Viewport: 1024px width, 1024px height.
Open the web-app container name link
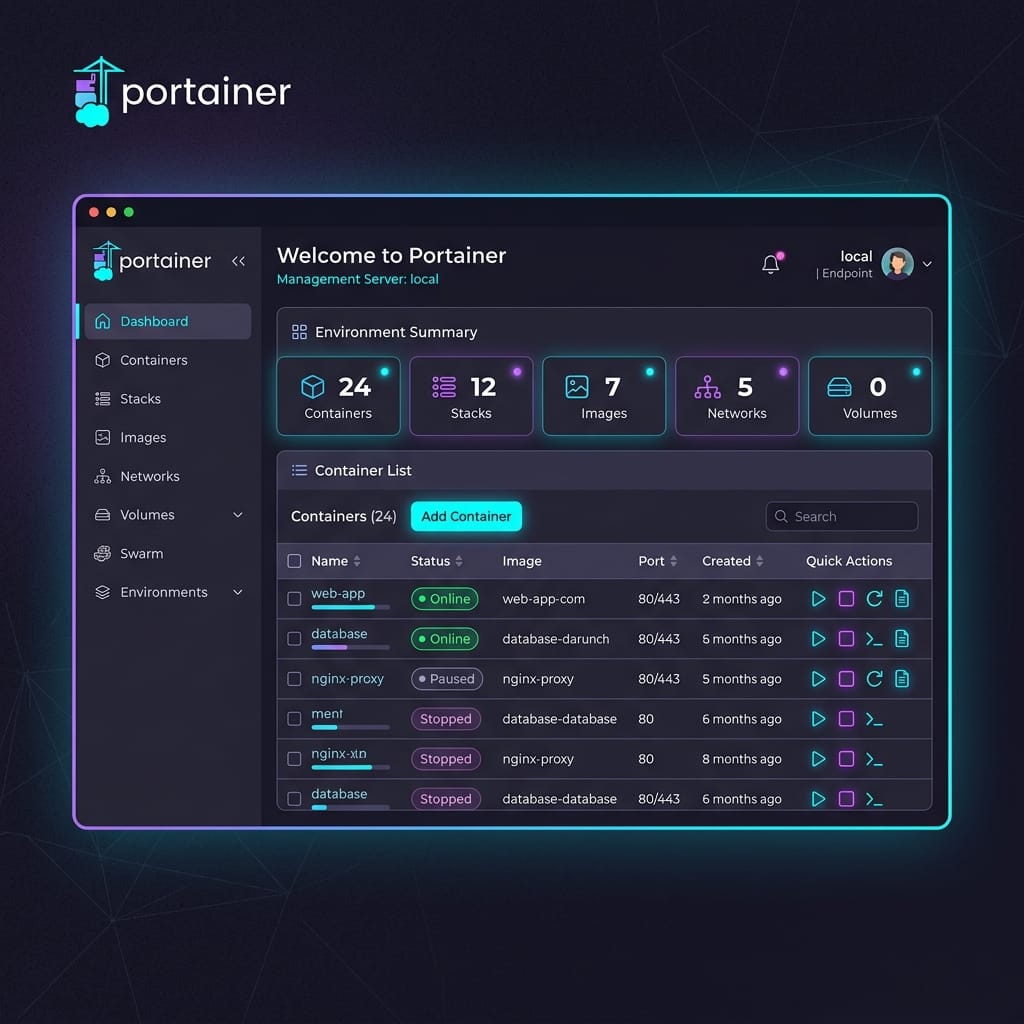tap(338, 593)
